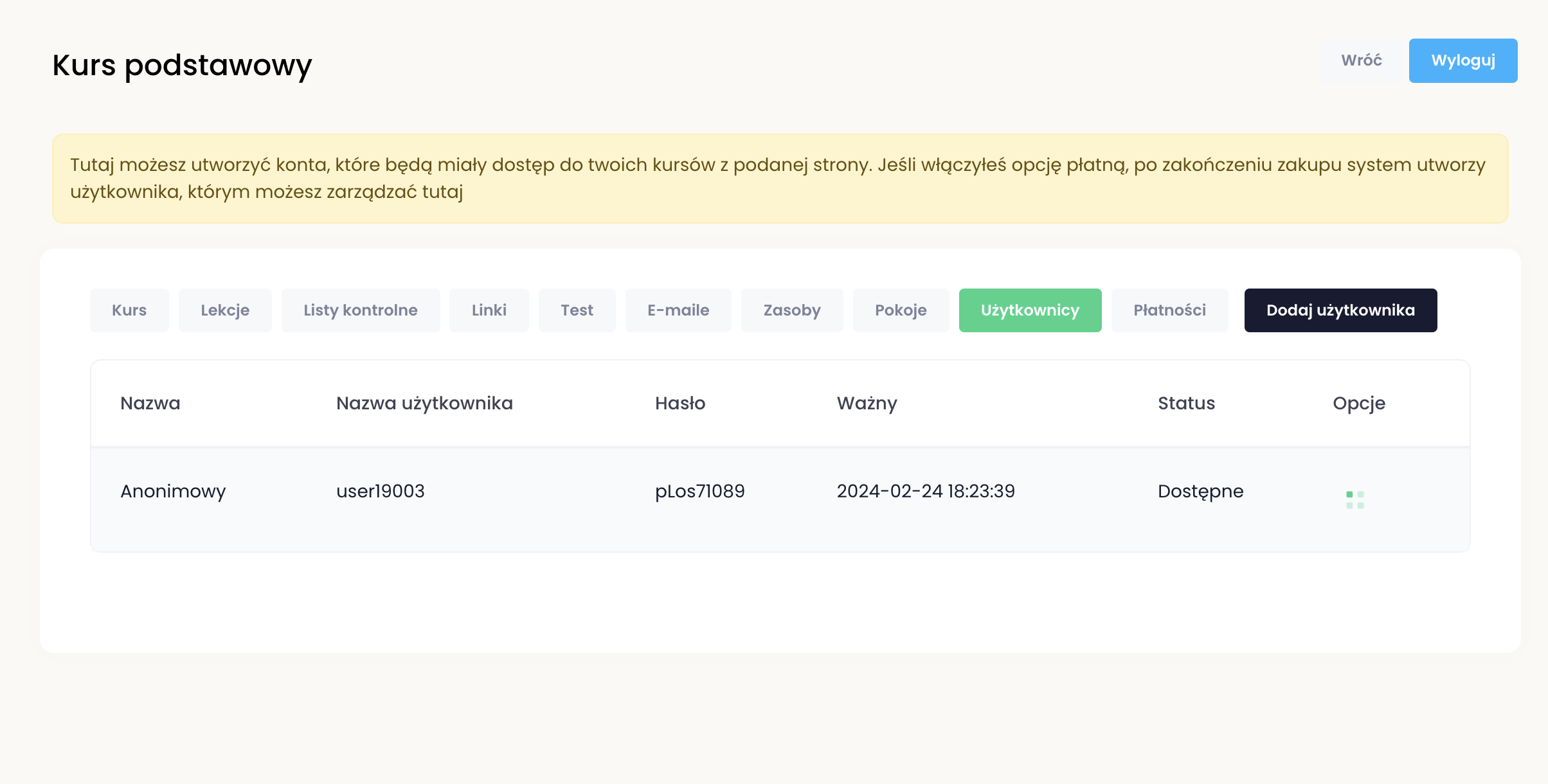Screen dimensions: 1548x784
Task: Click the Anonimowy name in the table
Action: pos(173,492)
